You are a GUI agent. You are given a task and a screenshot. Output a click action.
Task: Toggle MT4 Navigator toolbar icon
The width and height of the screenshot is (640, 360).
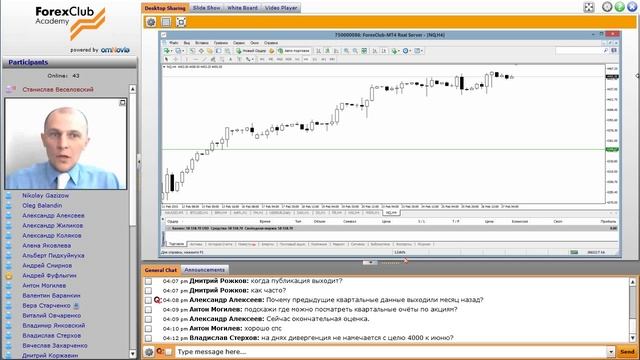pos(210,51)
